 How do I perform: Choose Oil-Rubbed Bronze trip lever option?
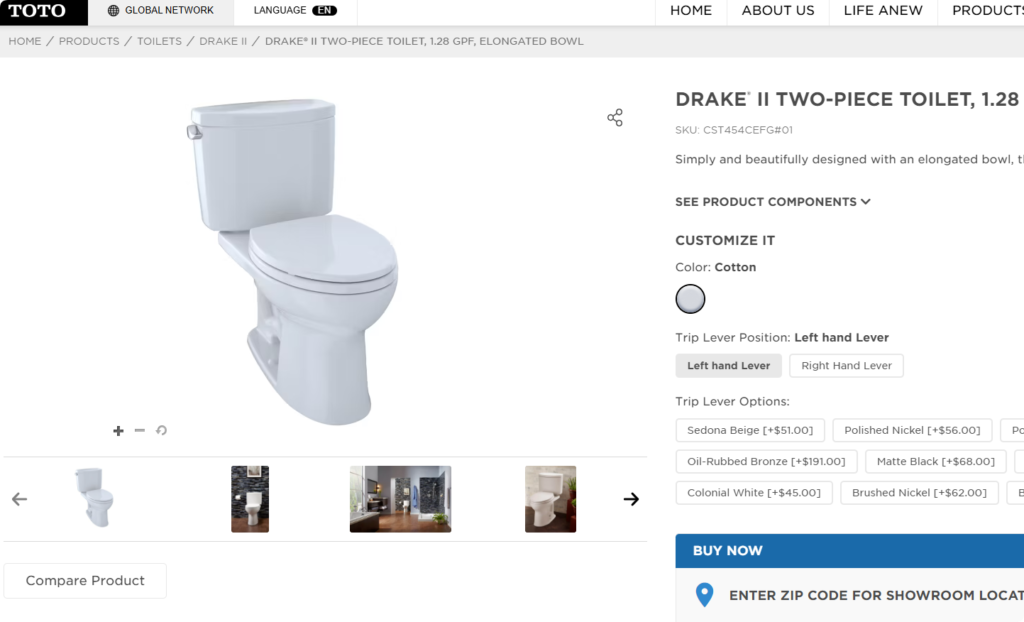(x=766, y=461)
